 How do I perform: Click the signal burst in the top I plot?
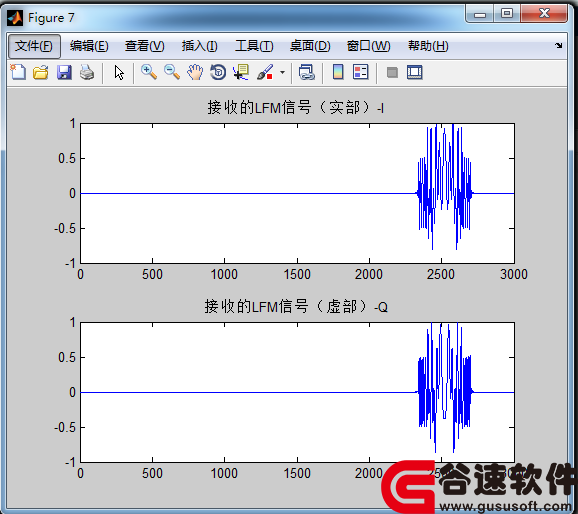pos(445,188)
